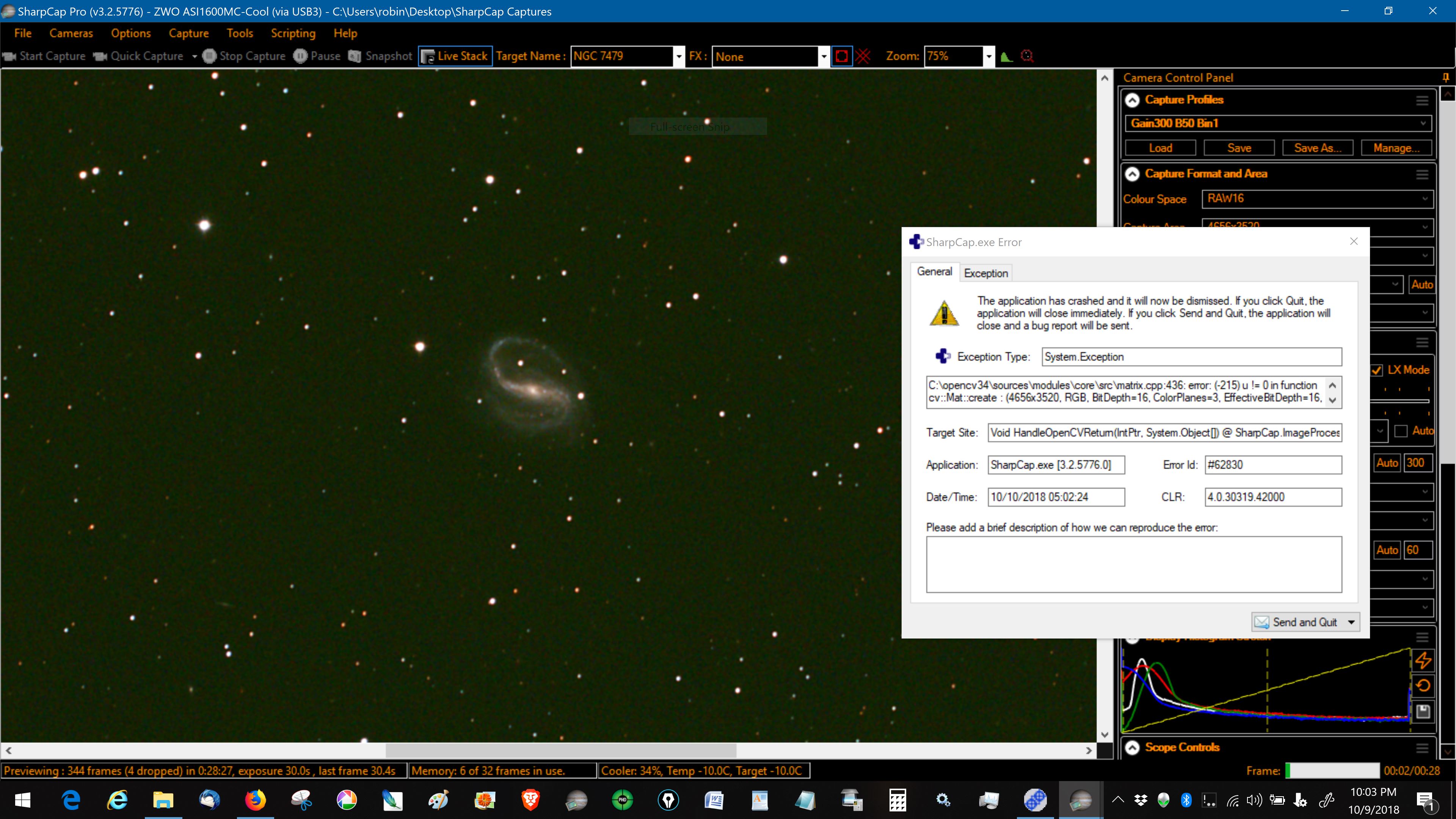
Task: Open the Tools menu
Action: (x=240, y=33)
